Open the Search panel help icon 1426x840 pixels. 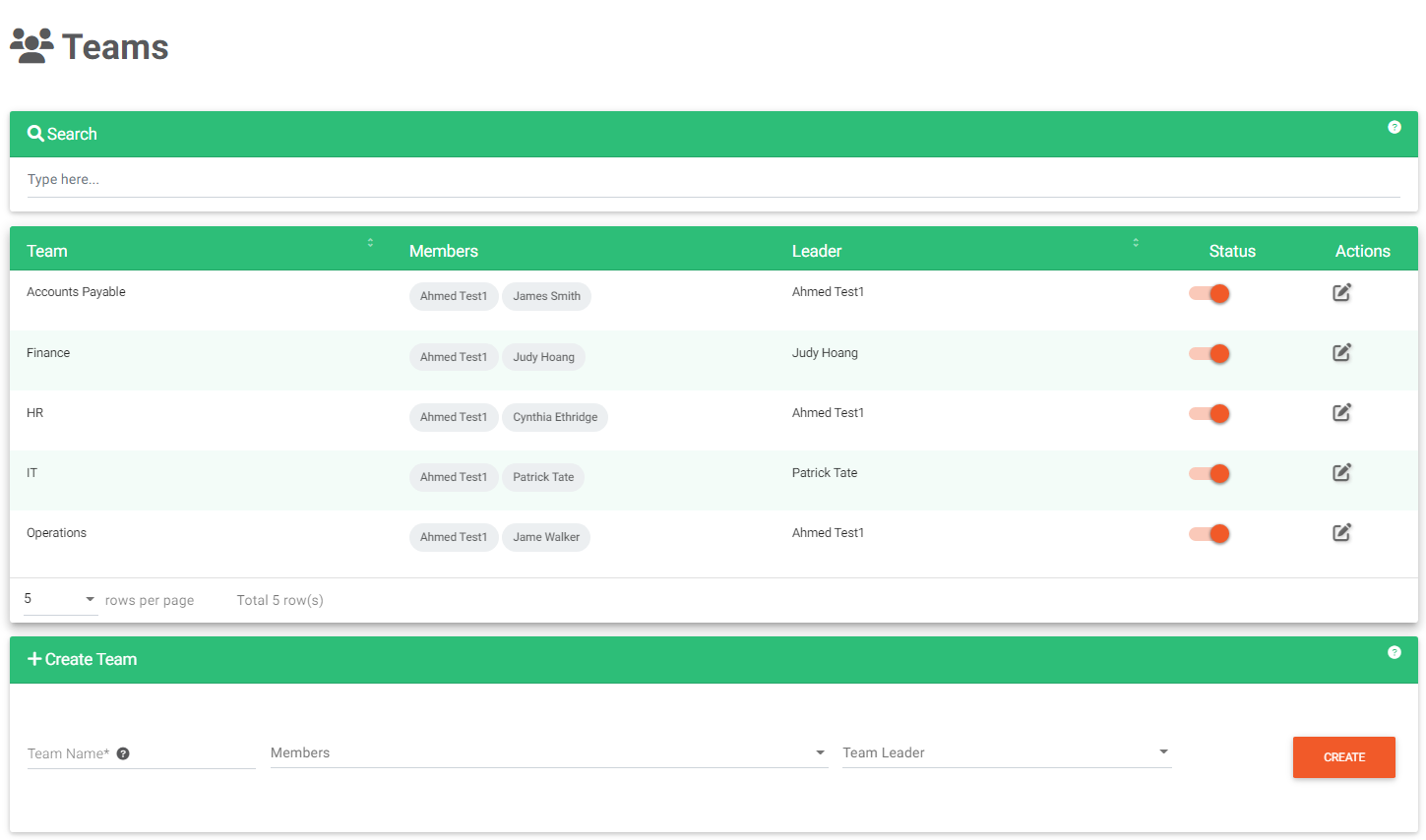1395,127
